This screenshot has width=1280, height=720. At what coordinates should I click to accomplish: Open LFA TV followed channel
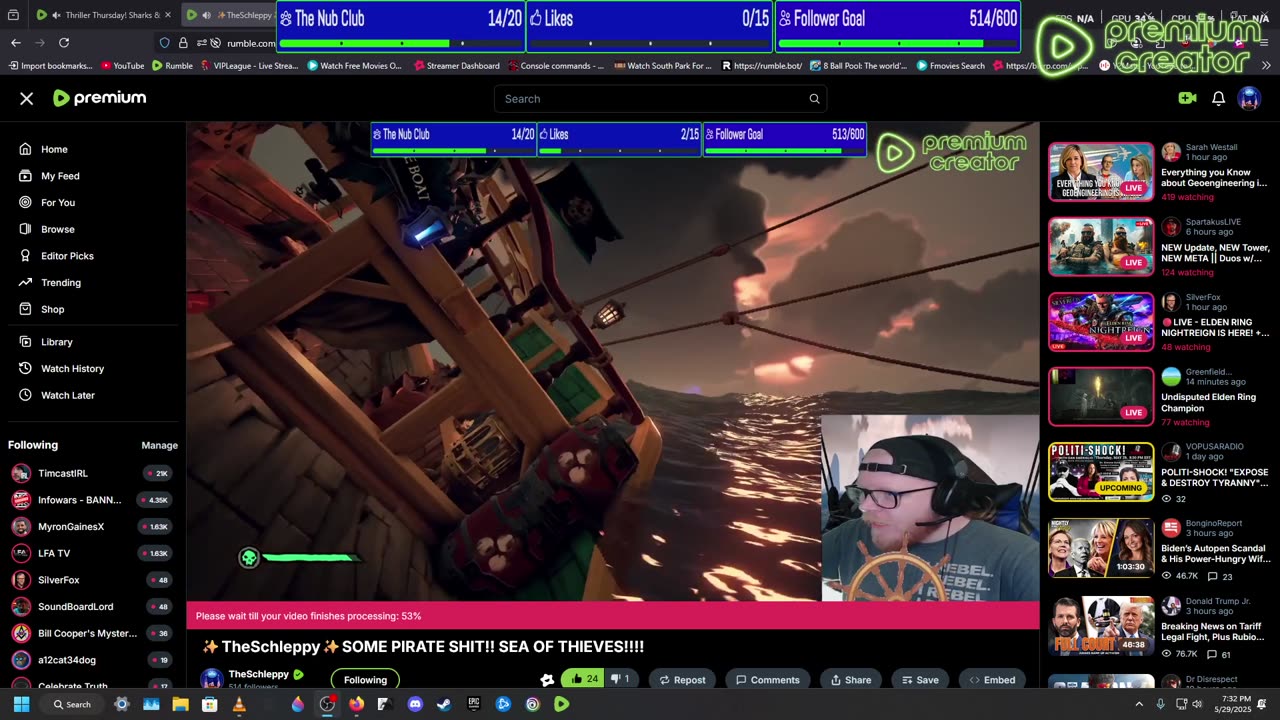pos(93,553)
